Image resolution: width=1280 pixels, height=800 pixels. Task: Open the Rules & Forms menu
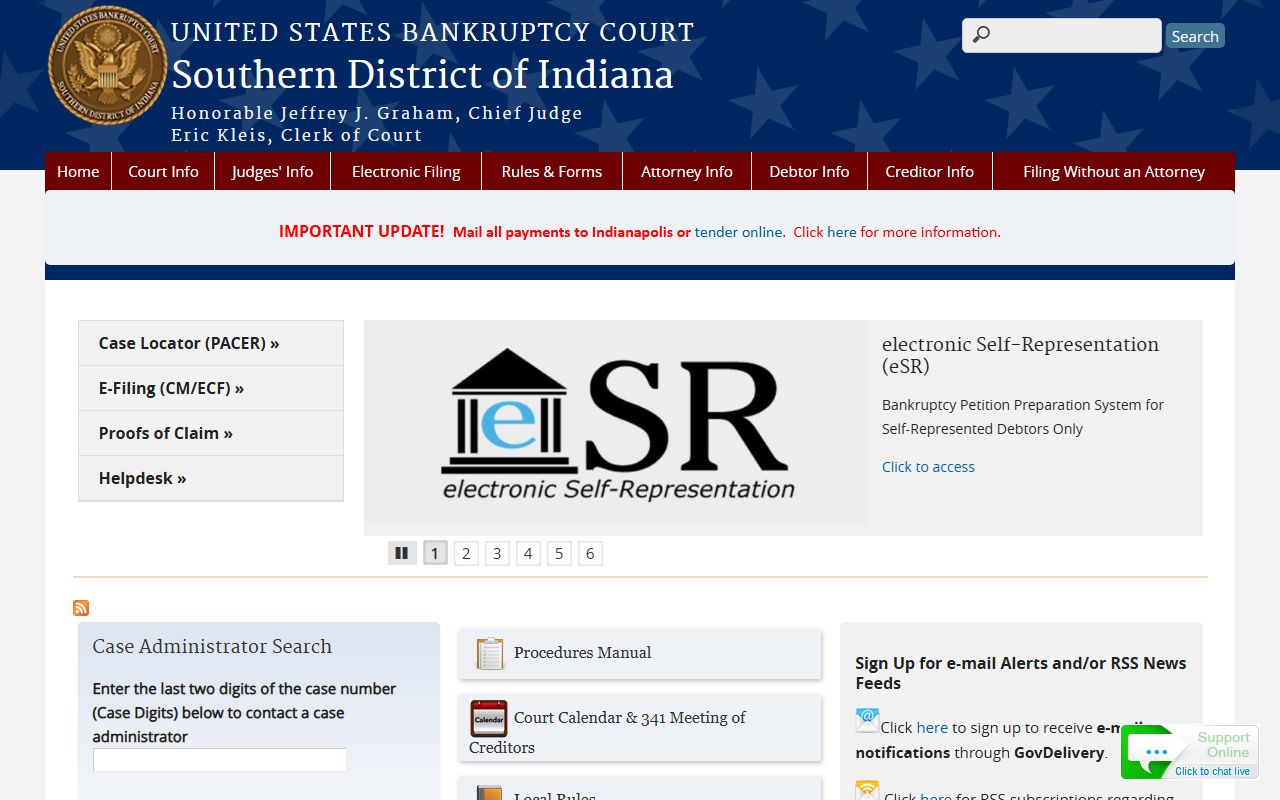click(x=552, y=171)
